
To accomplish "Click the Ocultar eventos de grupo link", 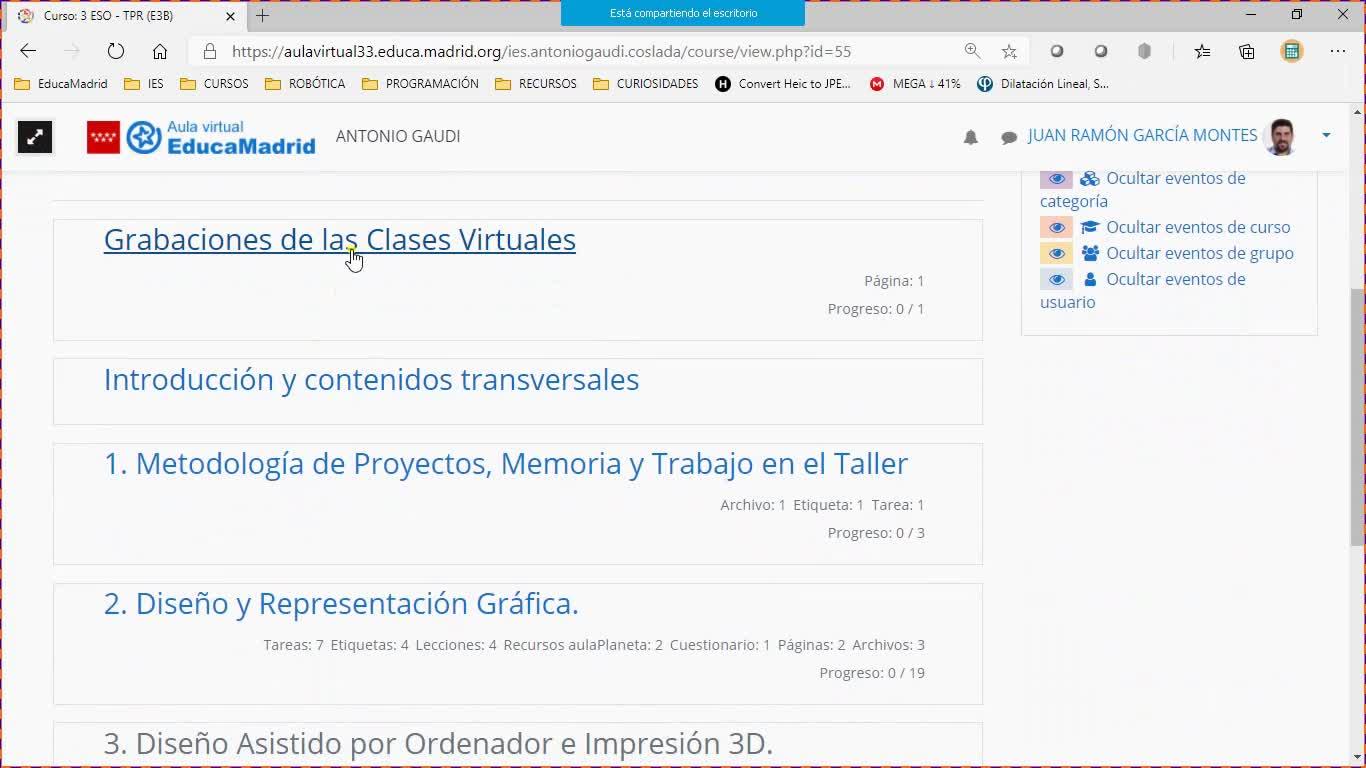I will click(x=1200, y=253).
